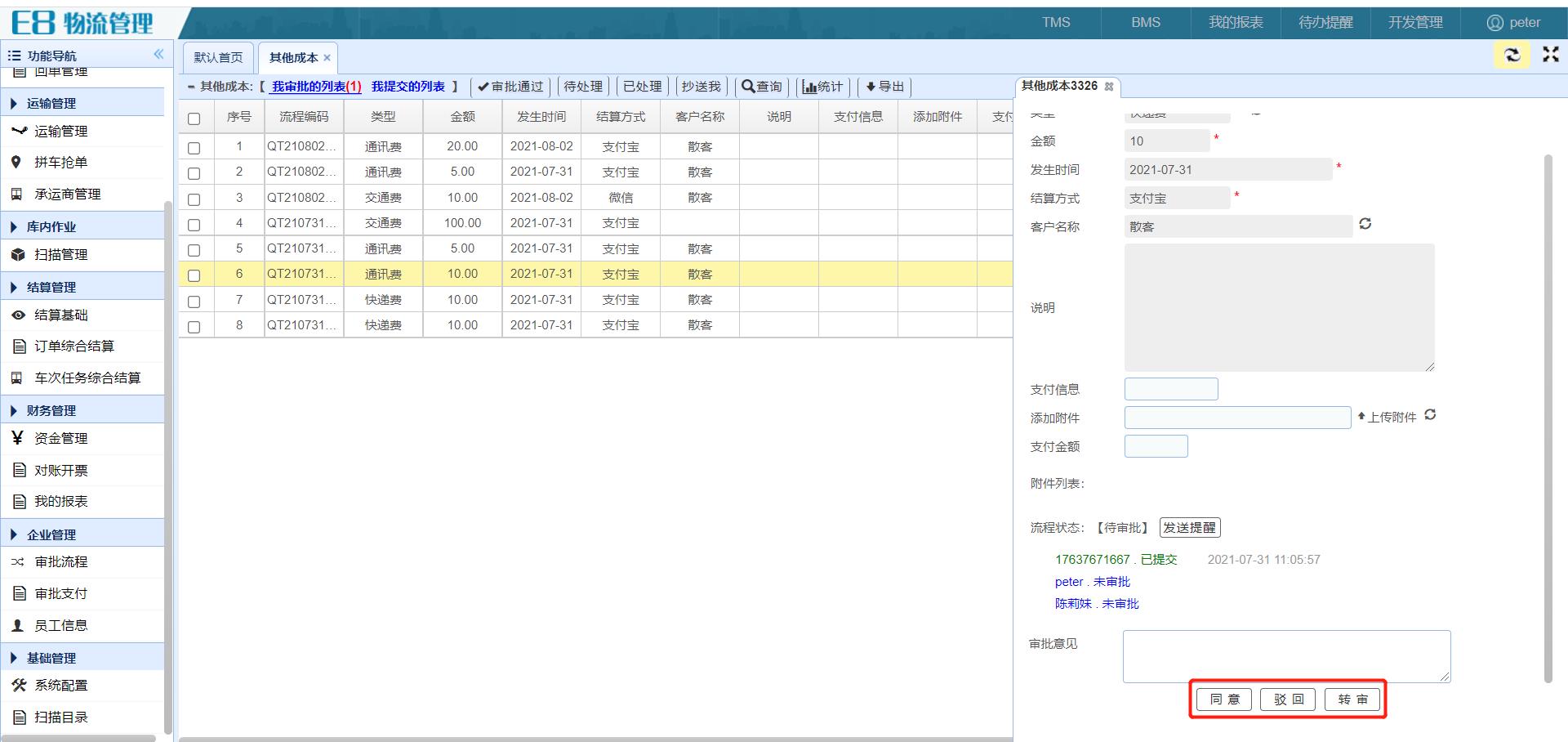
Task: Collapse the 其他成本 list toolbar with the minus
Action: click(x=191, y=87)
